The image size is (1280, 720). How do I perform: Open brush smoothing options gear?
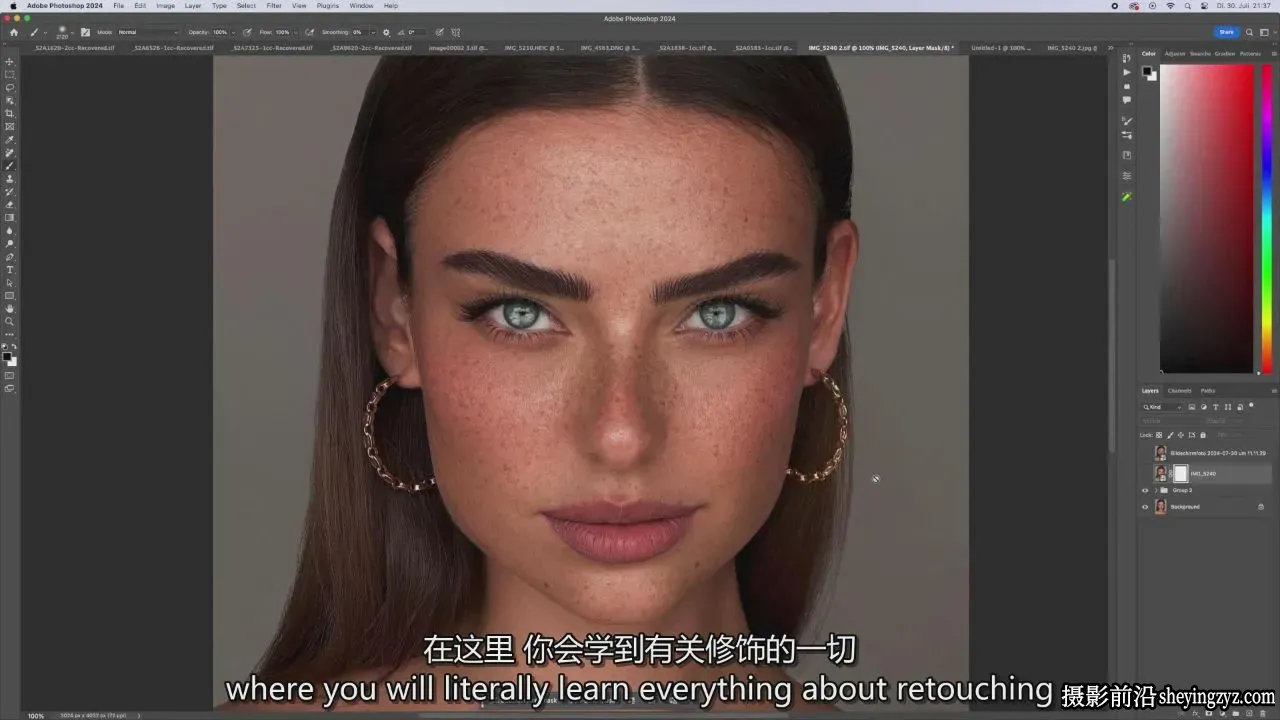[386, 32]
